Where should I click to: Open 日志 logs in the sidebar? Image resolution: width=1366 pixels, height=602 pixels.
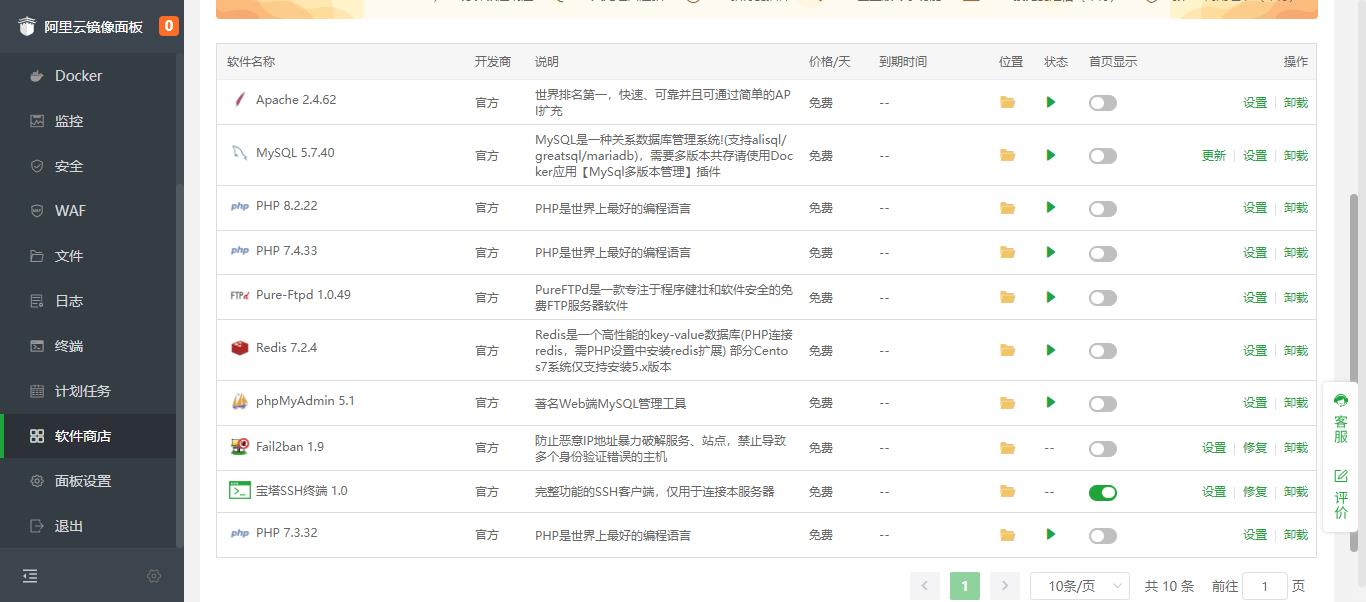[89, 301]
